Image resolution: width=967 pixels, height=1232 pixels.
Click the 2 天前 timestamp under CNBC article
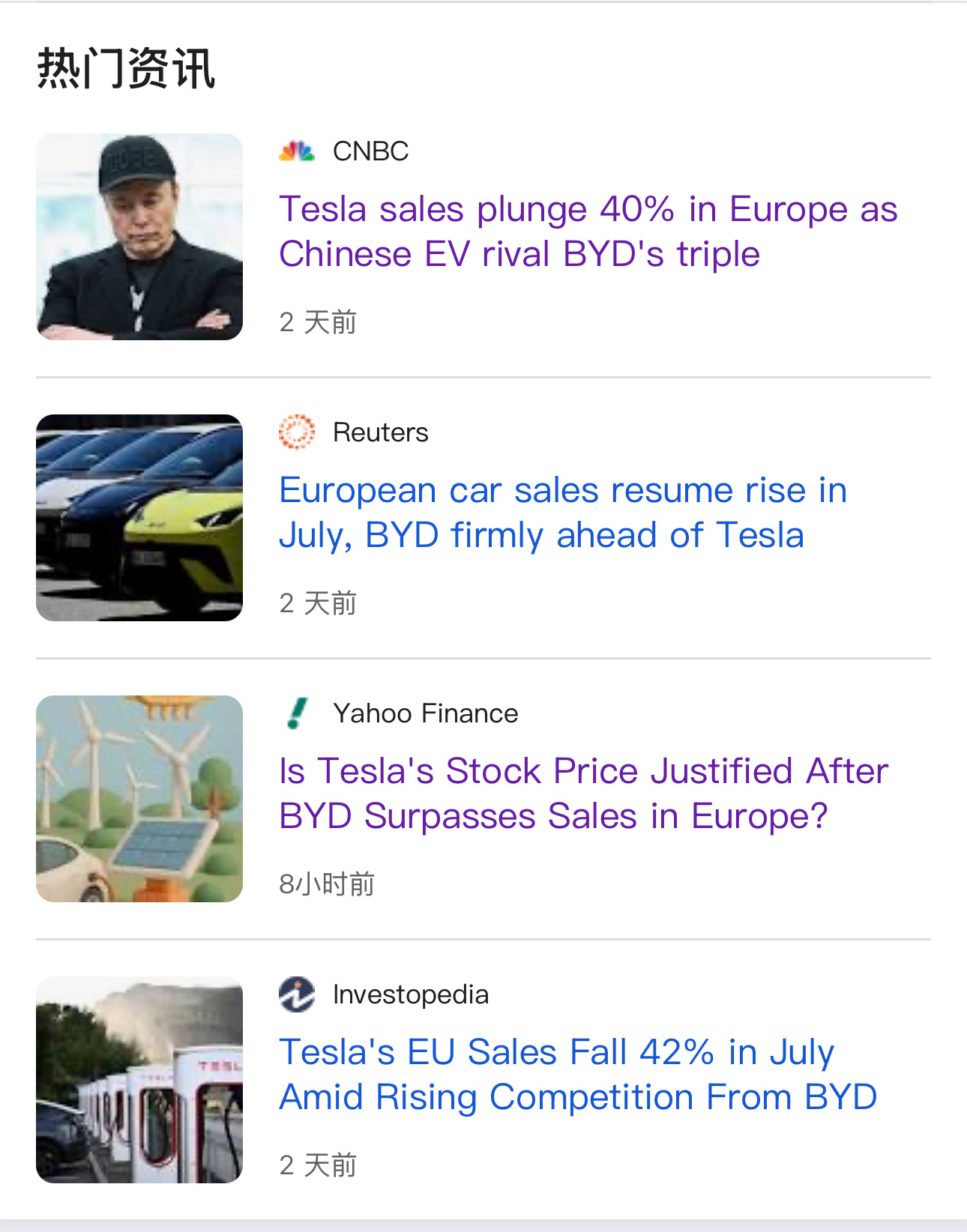(x=318, y=322)
